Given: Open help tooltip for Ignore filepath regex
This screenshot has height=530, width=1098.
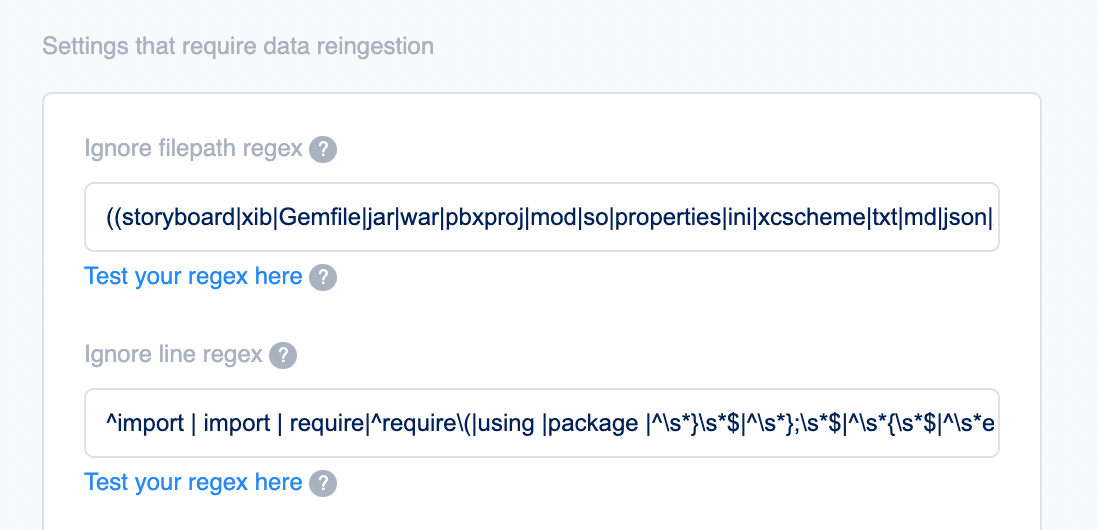Looking at the screenshot, I should pos(323,149).
